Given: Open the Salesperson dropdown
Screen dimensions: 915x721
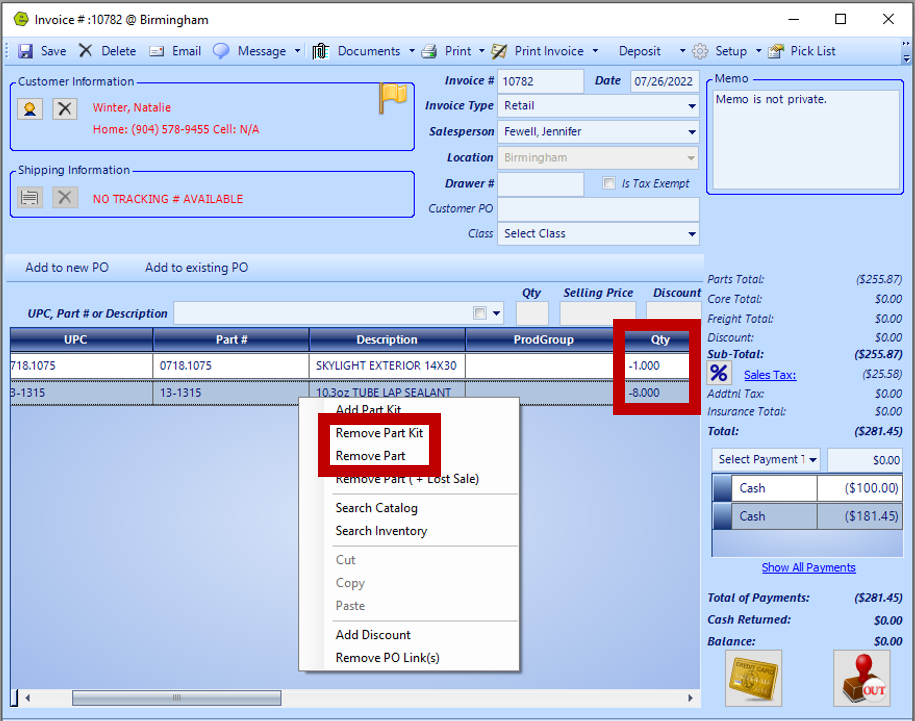Looking at the screenshot, I should click(692, 132).
